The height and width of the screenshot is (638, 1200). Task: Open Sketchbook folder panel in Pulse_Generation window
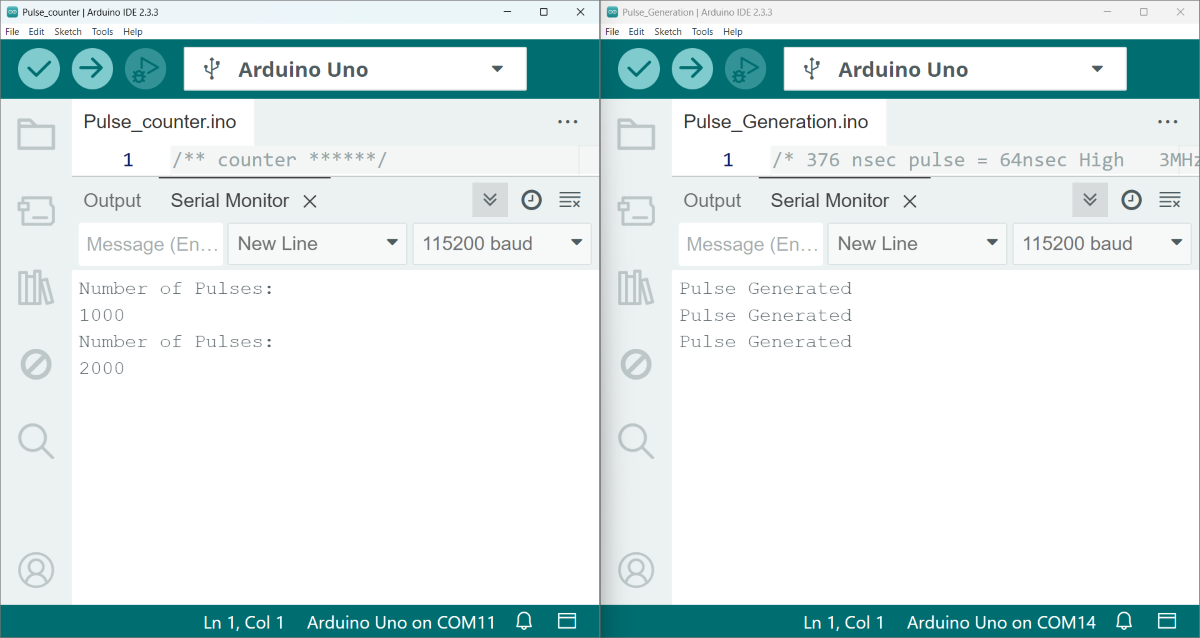636,134
